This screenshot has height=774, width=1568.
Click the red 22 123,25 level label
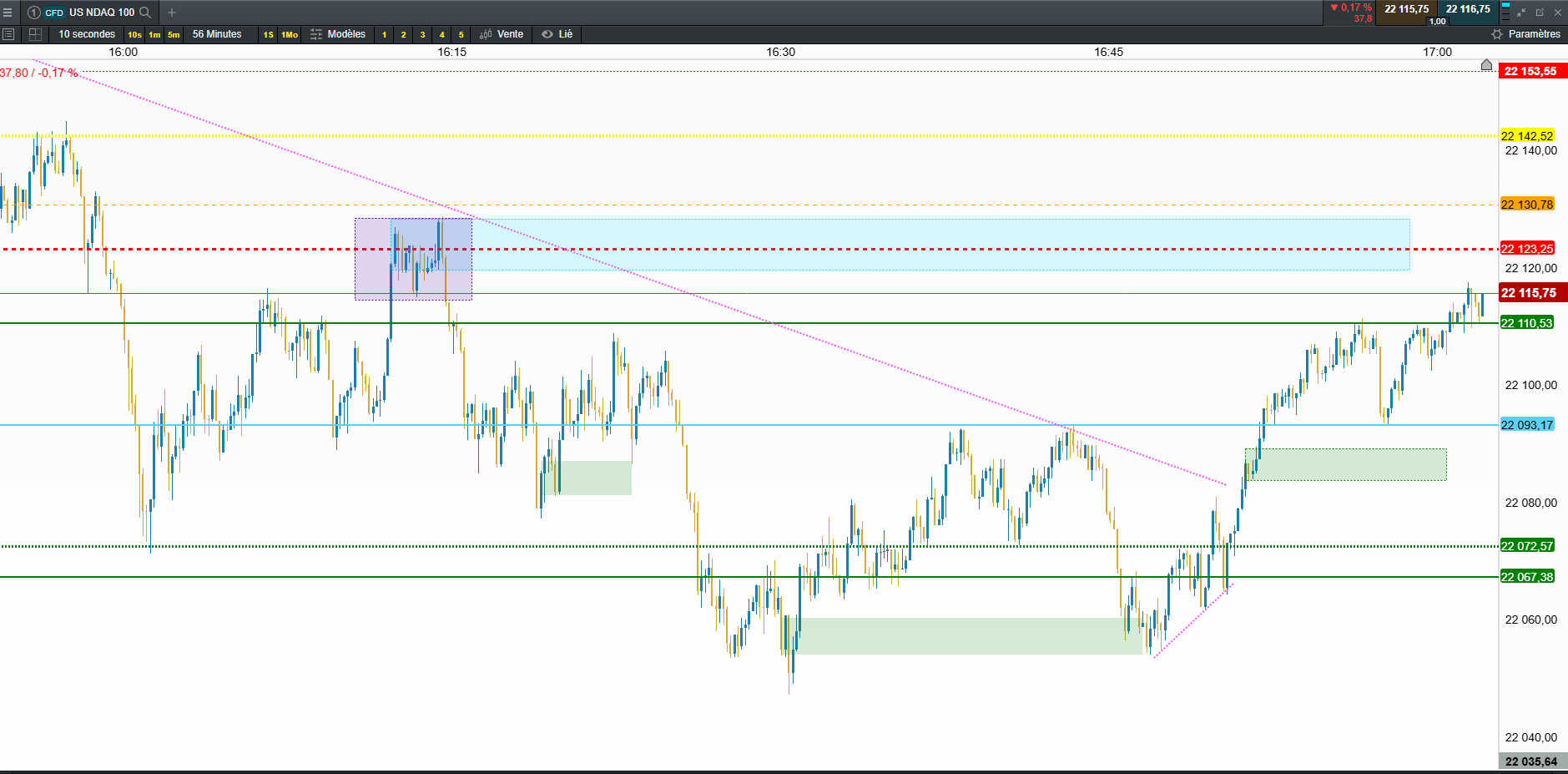(x=1527, y=249)
